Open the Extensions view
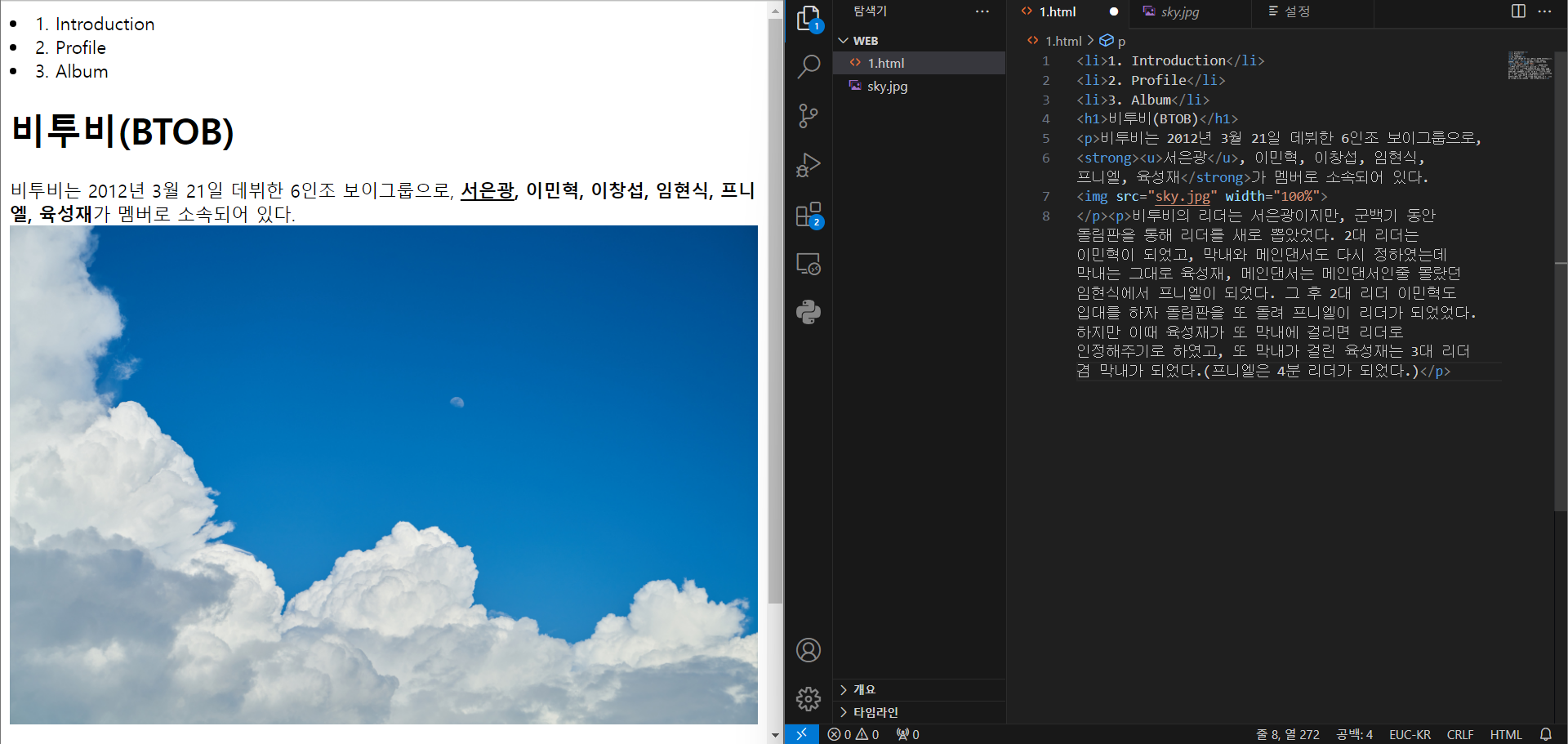The image size is (1568, 744). tap(808, 216)
